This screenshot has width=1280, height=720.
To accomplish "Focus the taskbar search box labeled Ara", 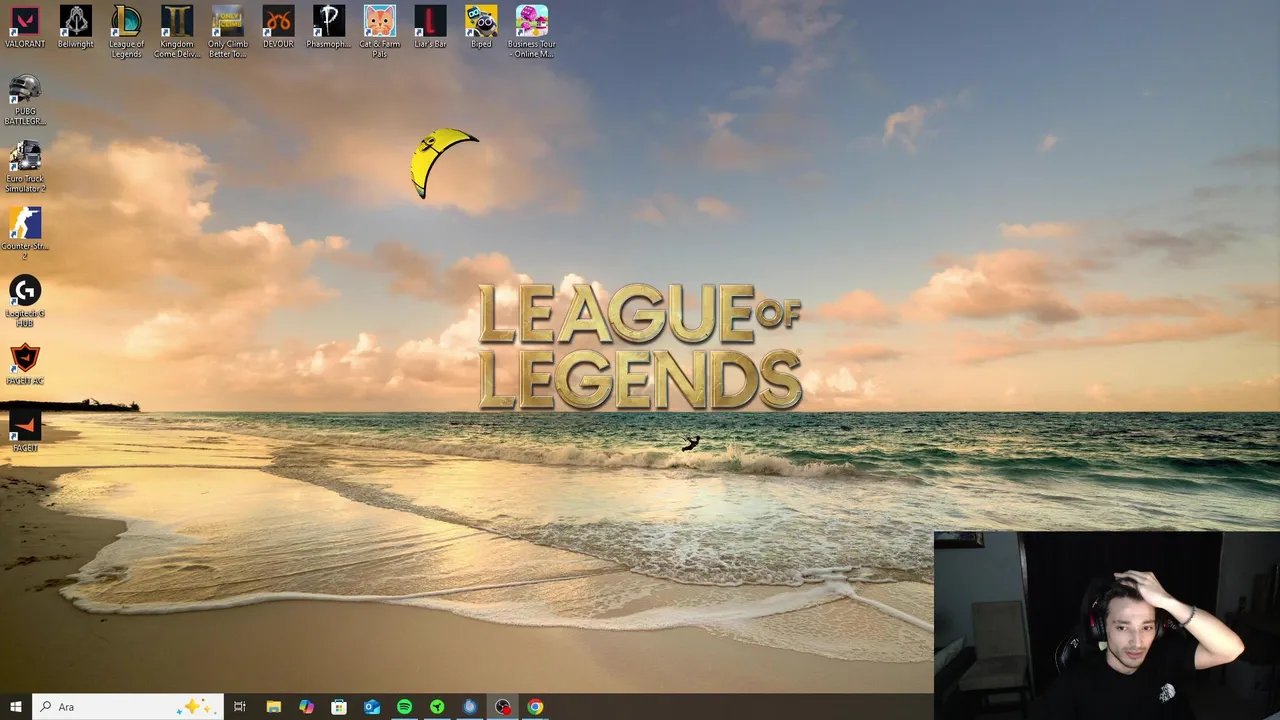I will click(x=127, y=707).
